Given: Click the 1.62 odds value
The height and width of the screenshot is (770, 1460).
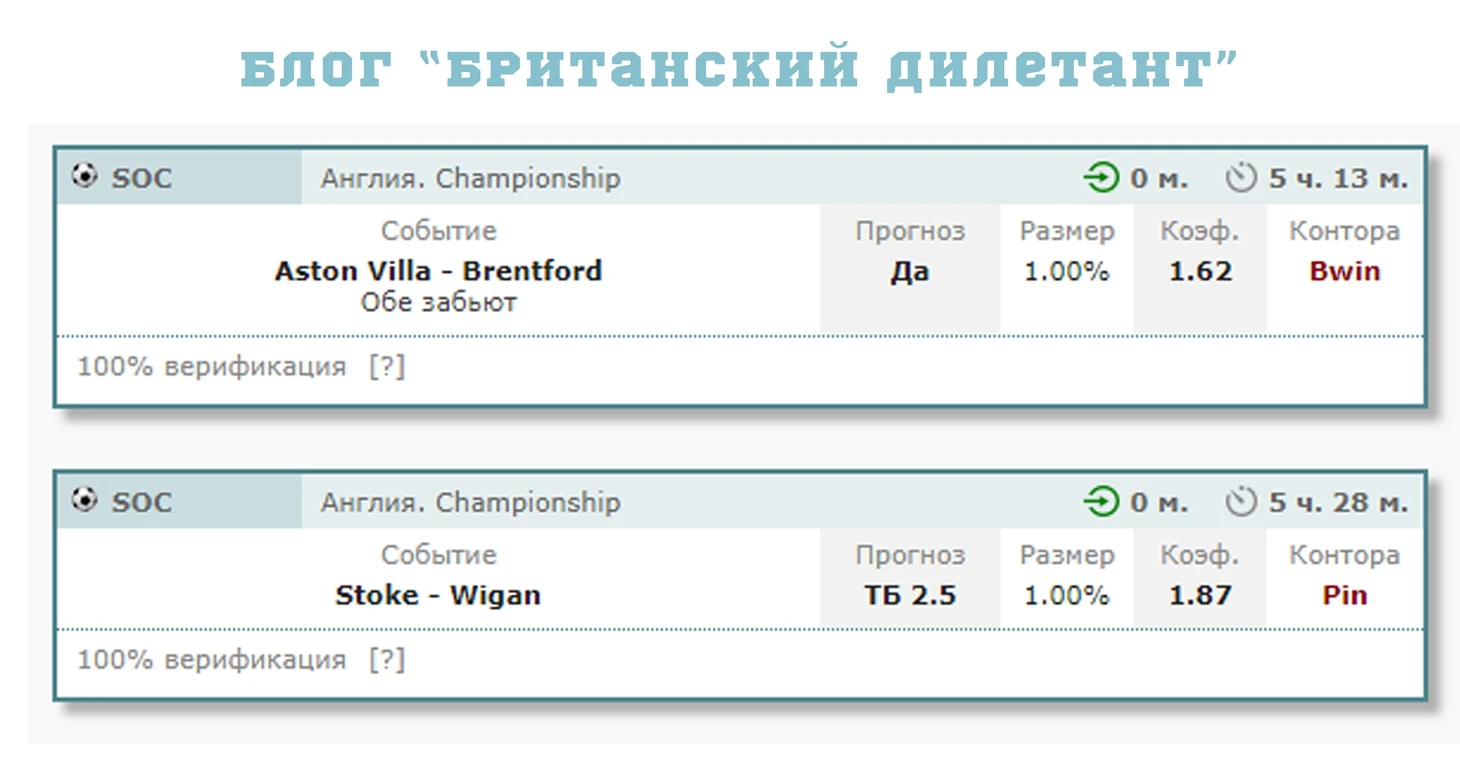Looking at the screenshot, I should click(x=1201, y=271).
